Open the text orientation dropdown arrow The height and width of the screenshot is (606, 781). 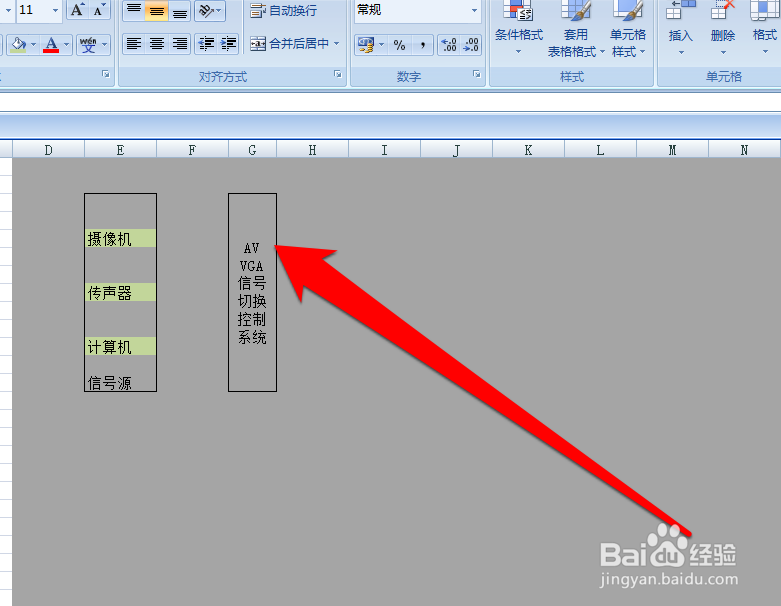pyautogui.click(x=219, y=10)
